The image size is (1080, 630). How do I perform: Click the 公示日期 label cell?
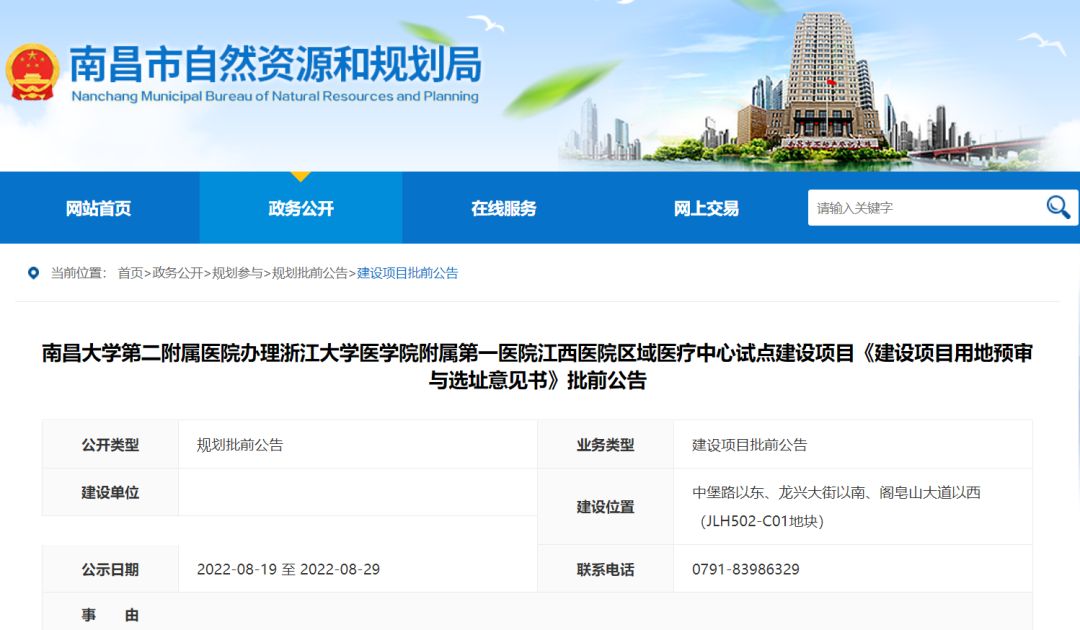(x=110, y=569)
